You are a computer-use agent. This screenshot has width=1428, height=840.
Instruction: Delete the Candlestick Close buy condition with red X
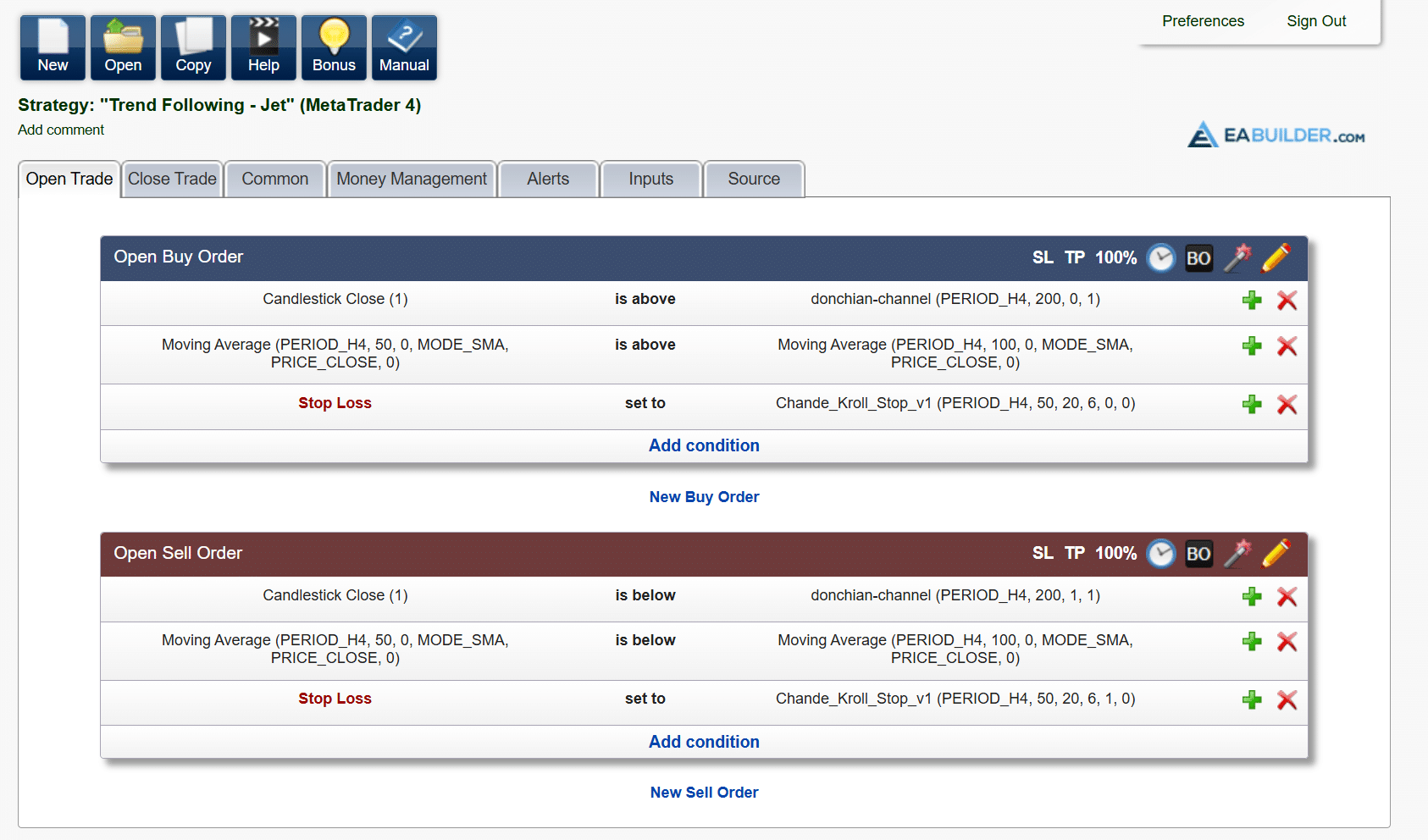click(x=1287, y=301)
